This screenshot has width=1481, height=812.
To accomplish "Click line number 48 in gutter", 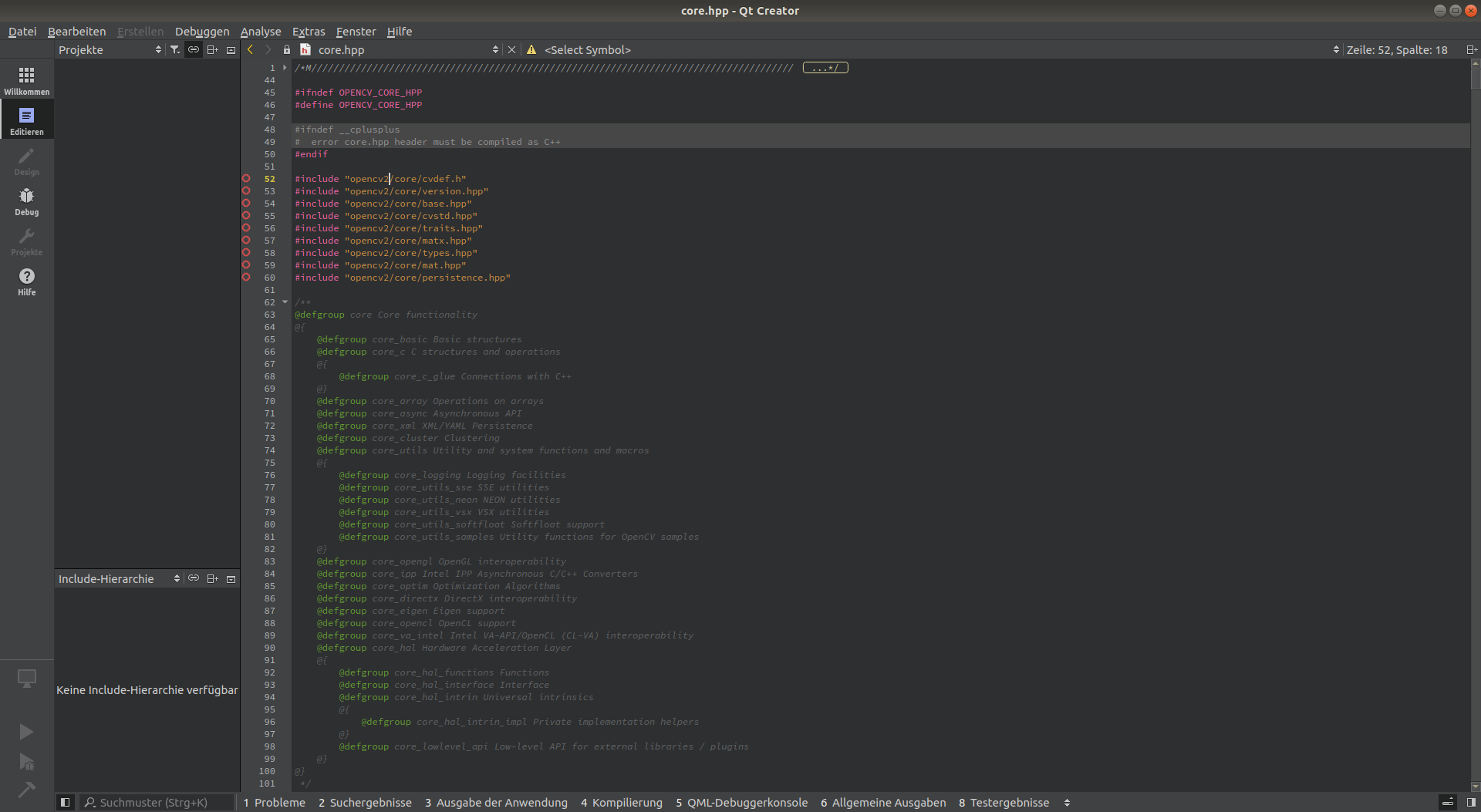I will 269,130.
